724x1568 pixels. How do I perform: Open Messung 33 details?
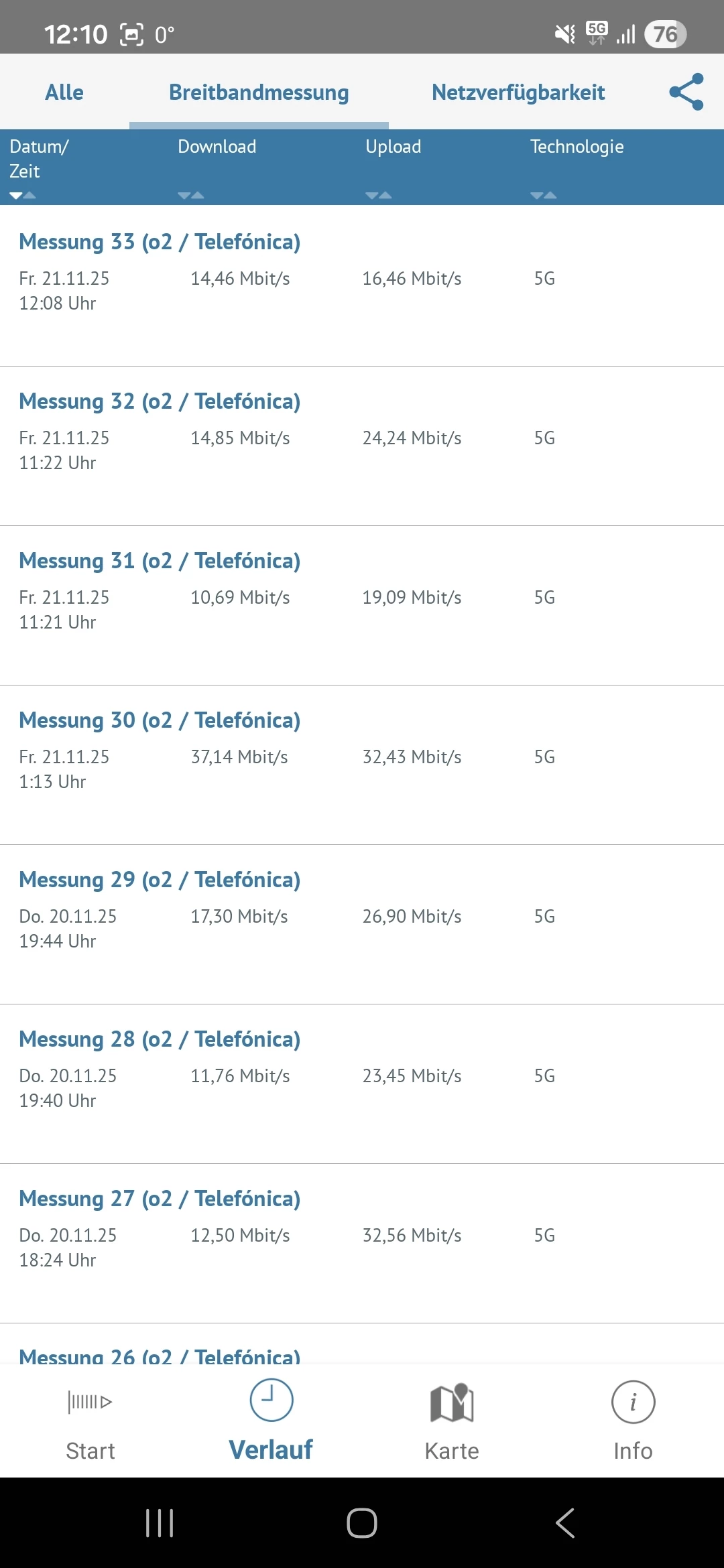point(362,286)
